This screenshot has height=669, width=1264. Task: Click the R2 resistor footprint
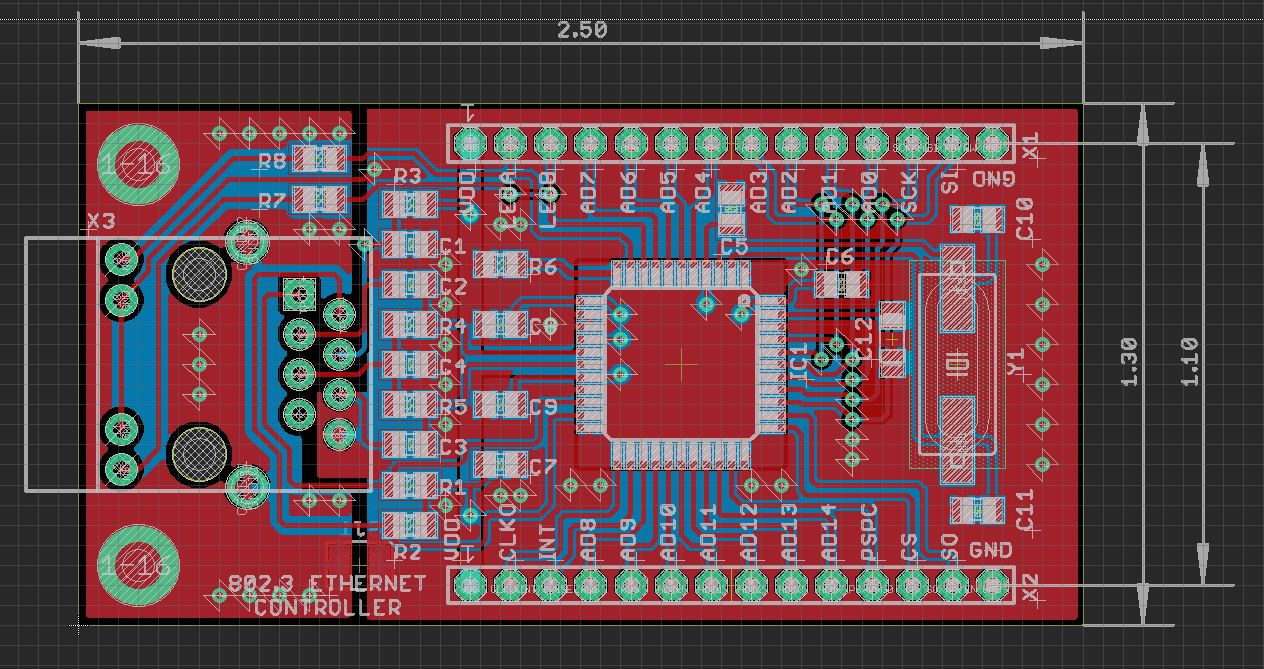pos(408,524)
